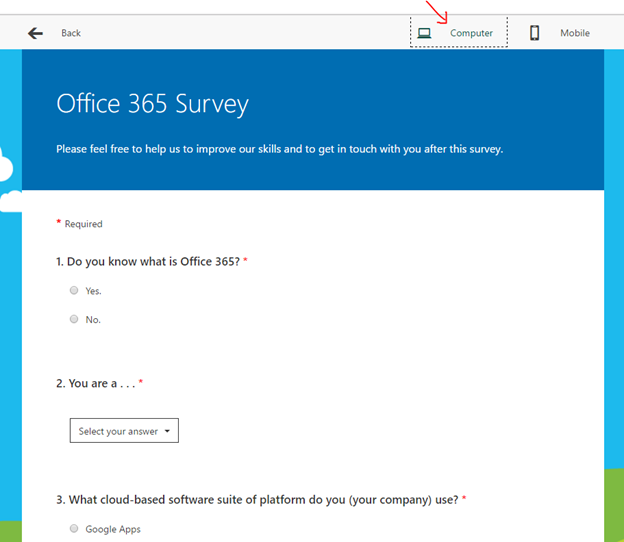
Task: Click question 2 'You are a . . .' heading
Action: click(99, 383)
